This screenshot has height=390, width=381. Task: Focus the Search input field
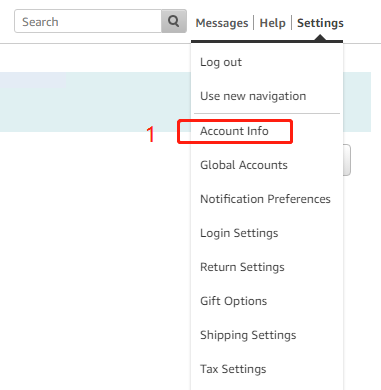tap(88, 21)
